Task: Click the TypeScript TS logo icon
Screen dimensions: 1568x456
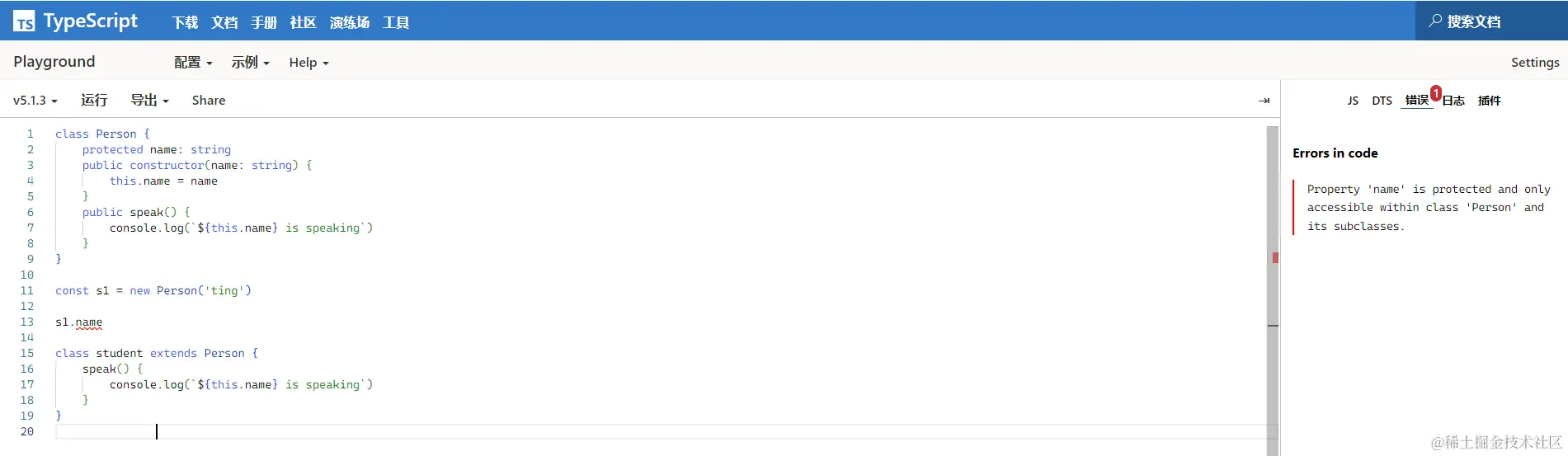Action: coord(24,21)
